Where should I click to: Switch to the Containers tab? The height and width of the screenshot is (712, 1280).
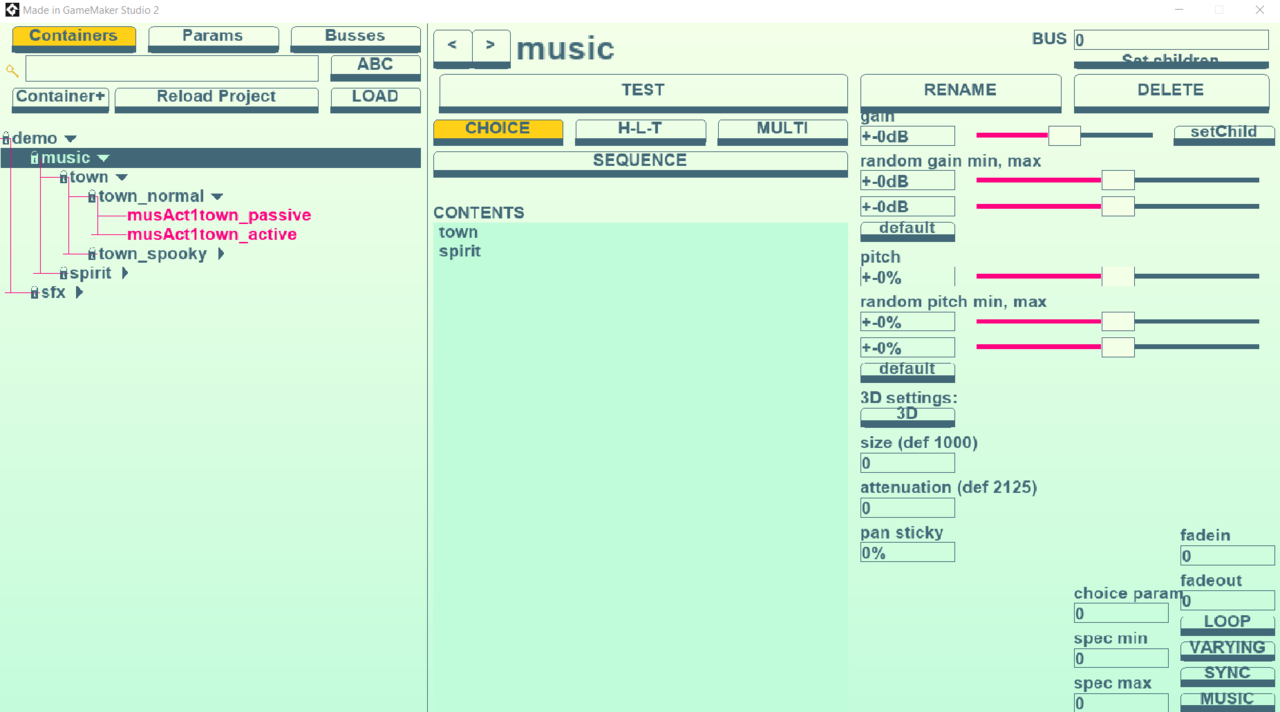[x=74, y=39]
